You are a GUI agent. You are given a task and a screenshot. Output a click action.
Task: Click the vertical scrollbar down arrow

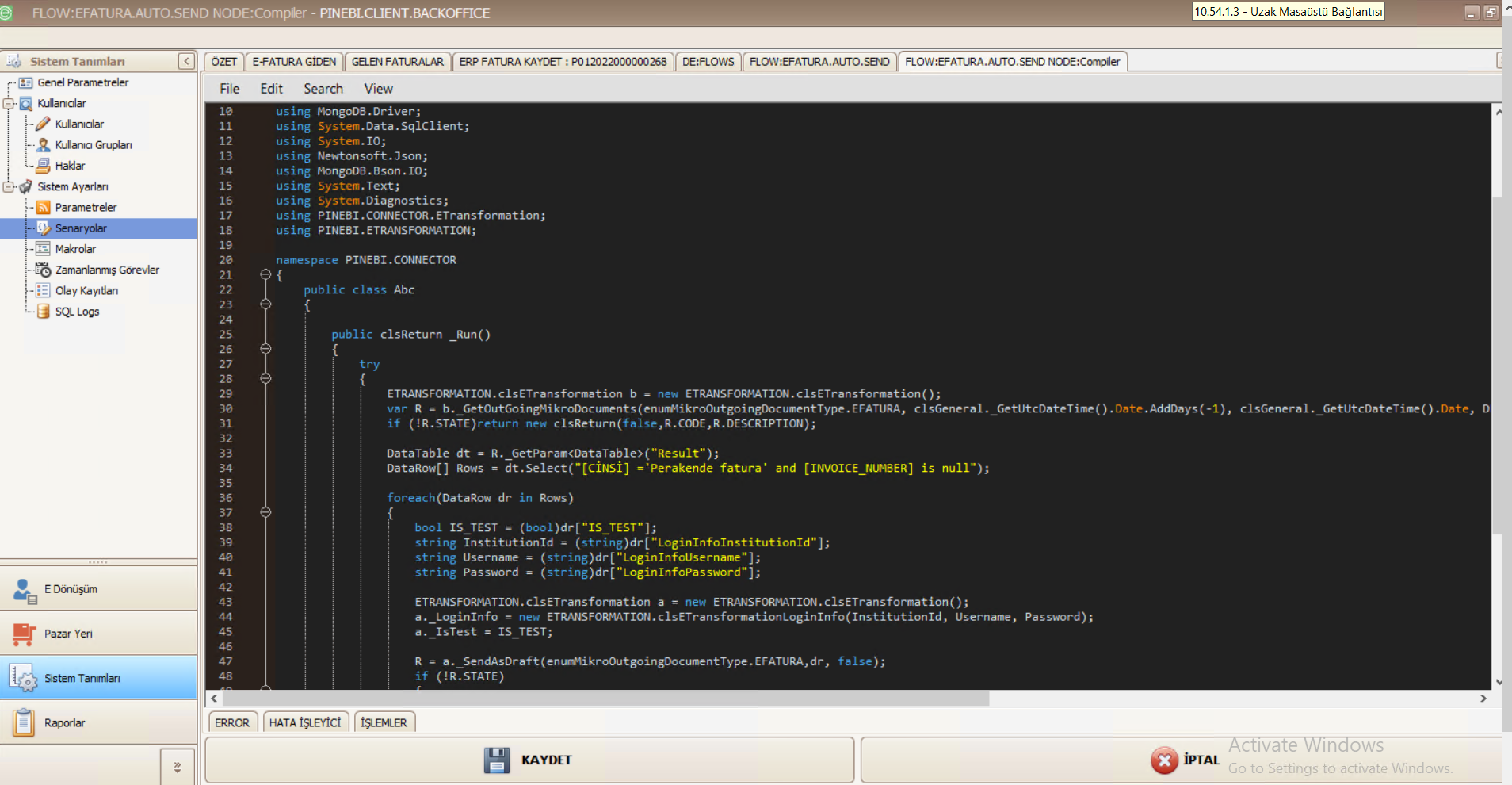(1498, 682)
